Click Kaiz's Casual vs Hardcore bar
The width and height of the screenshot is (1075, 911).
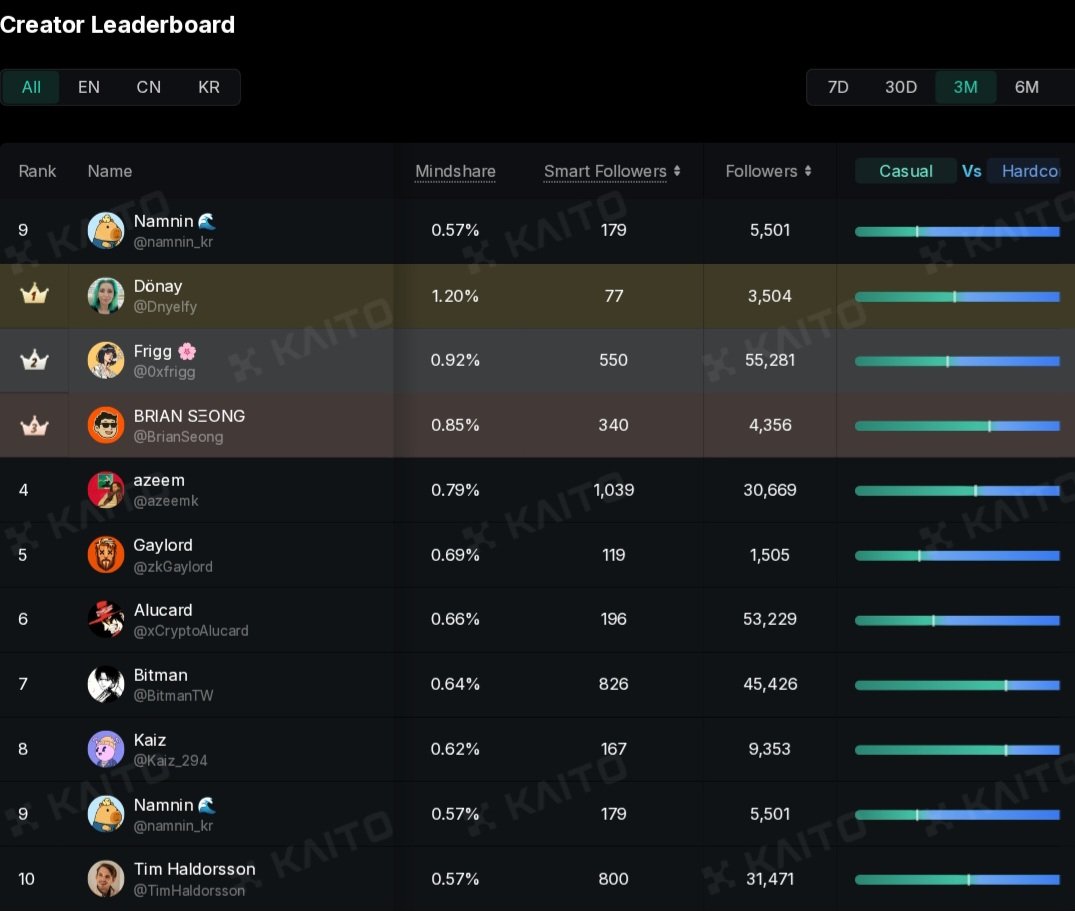point(957,750)
